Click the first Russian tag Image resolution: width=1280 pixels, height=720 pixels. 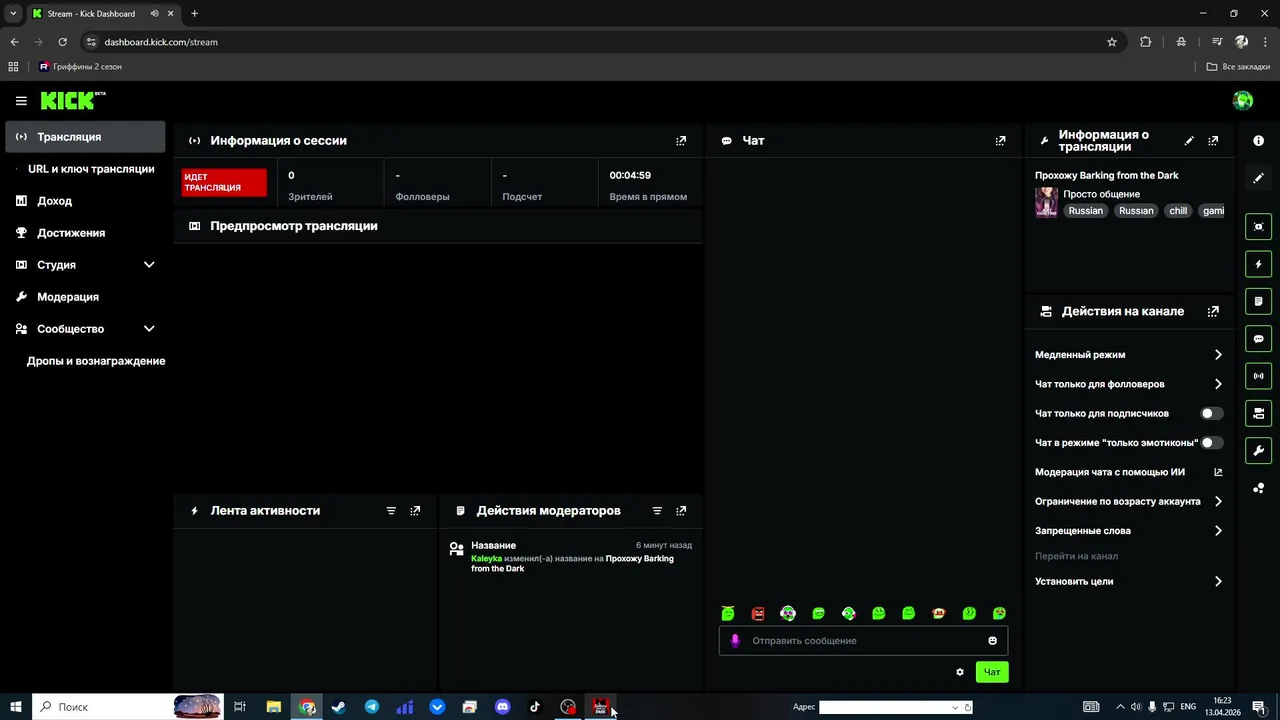[1085, 211]
